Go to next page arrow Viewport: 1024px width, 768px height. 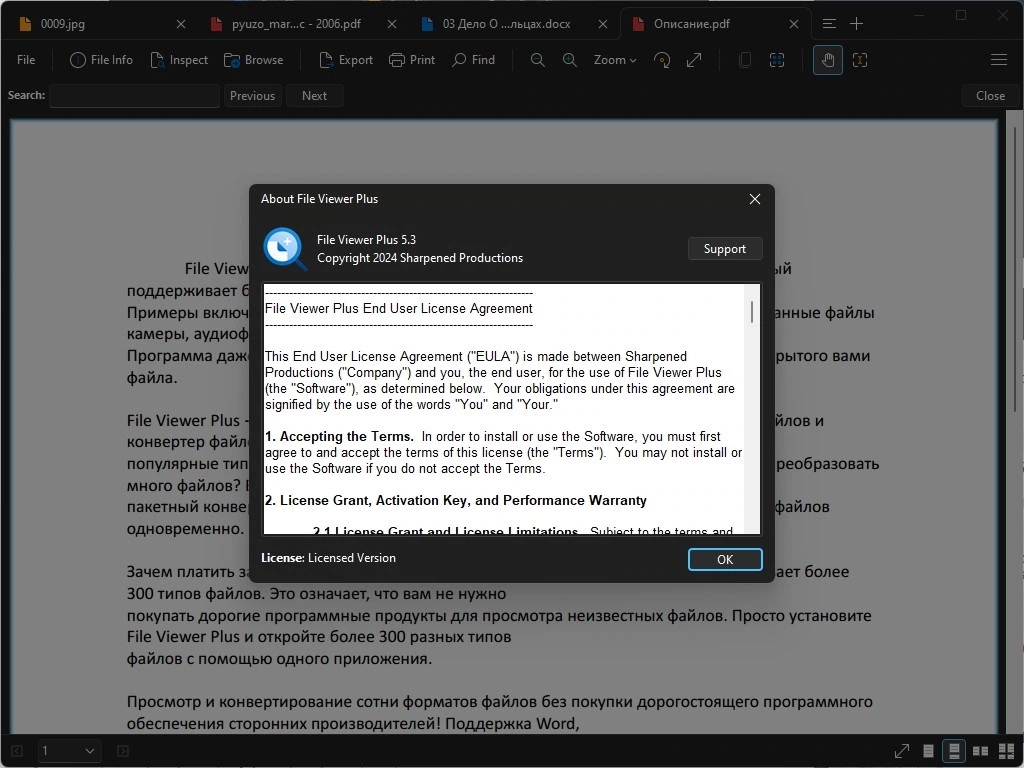tap(122, 751)
